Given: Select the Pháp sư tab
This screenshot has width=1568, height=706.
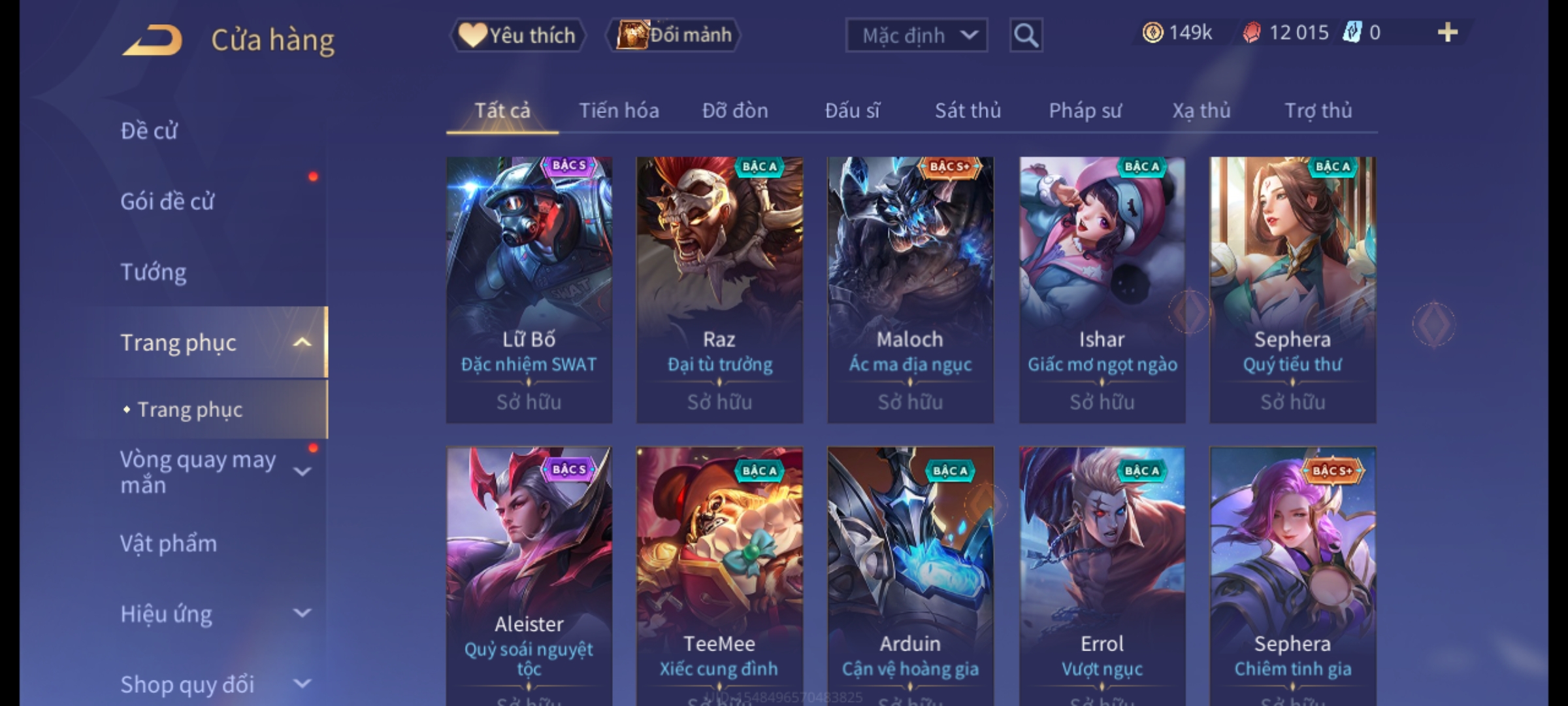Looking at the screenshot, I should pos(1085,110).
